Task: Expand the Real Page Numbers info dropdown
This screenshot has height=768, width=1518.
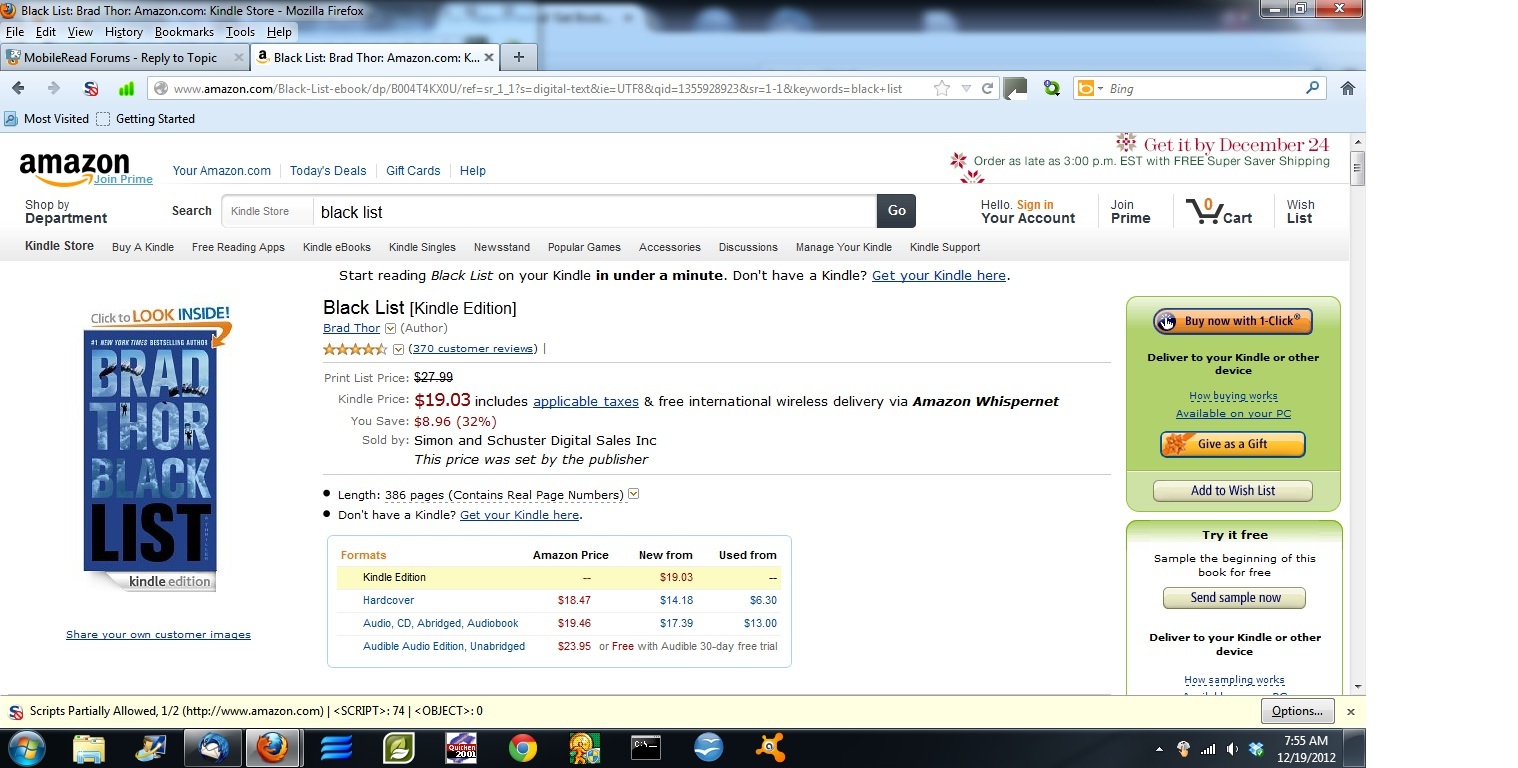Action: tap(633, 495)
